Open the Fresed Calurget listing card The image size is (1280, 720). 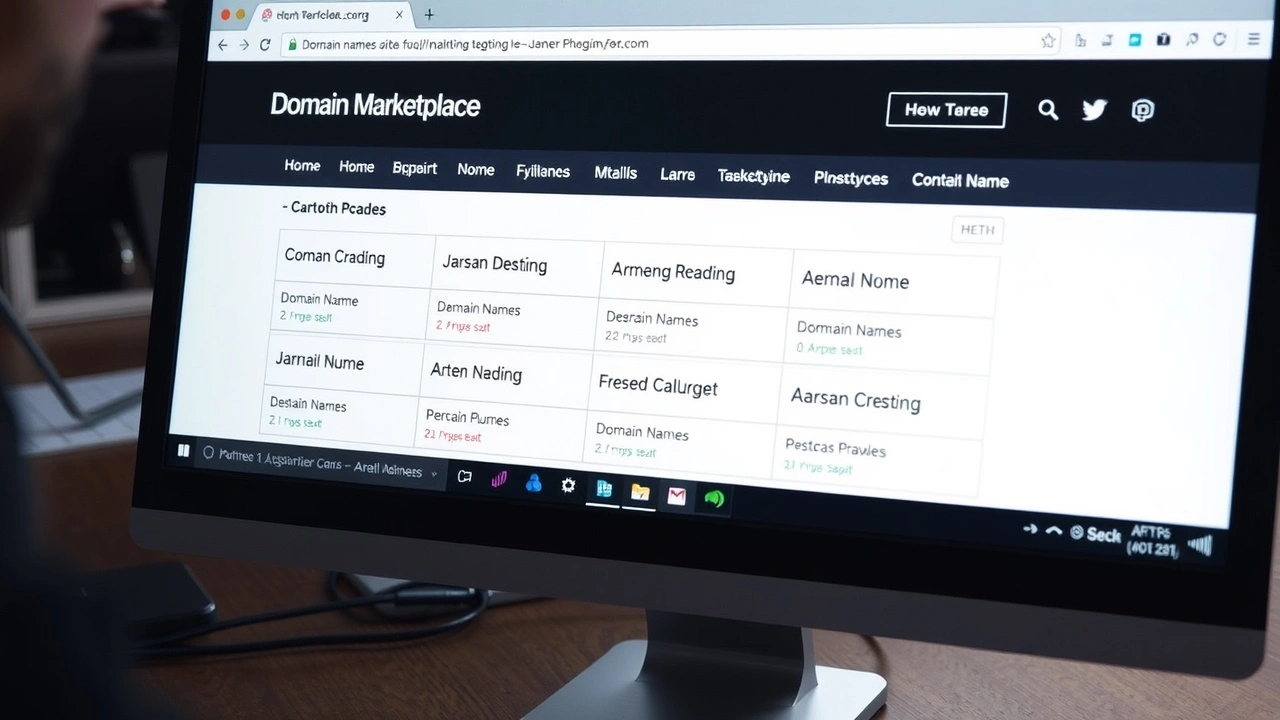click(658, 385)
